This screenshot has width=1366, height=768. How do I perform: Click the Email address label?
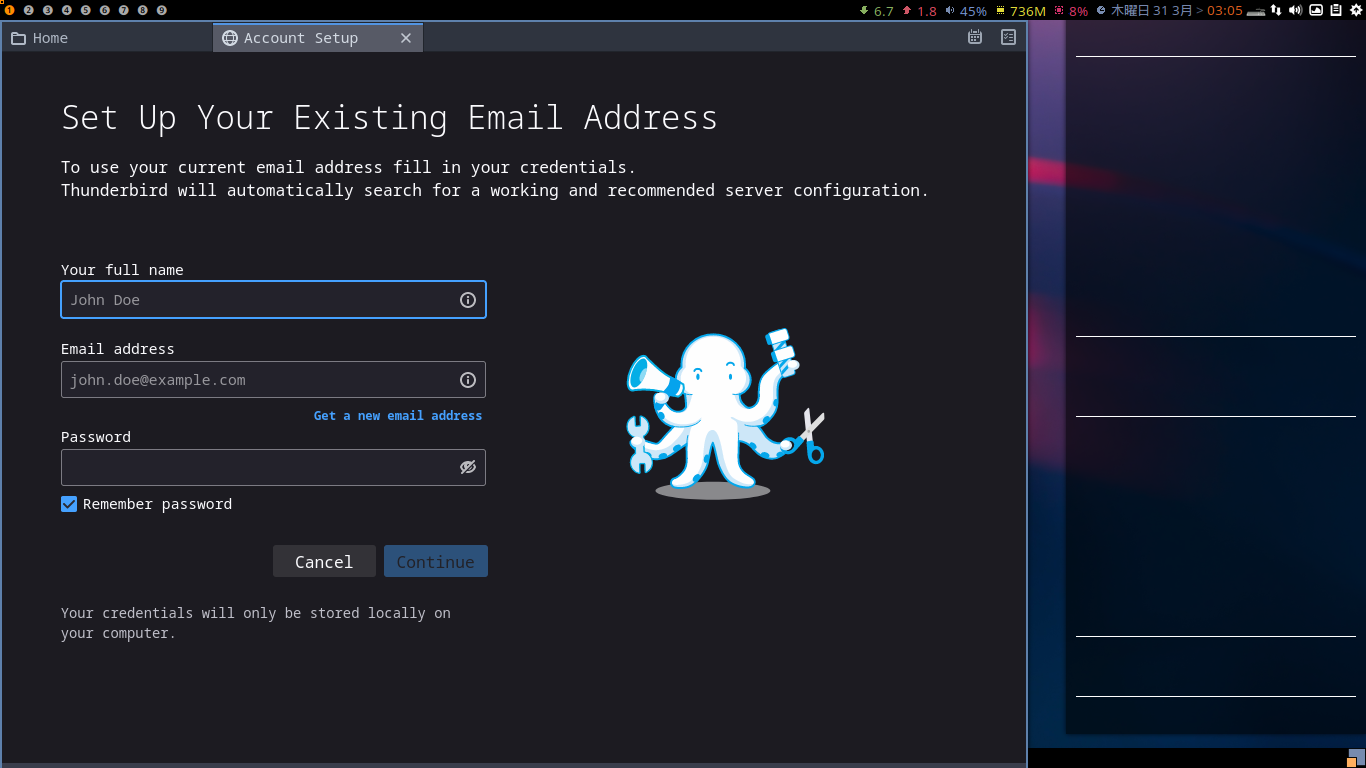pyautogui.click(x=118, y=349)
